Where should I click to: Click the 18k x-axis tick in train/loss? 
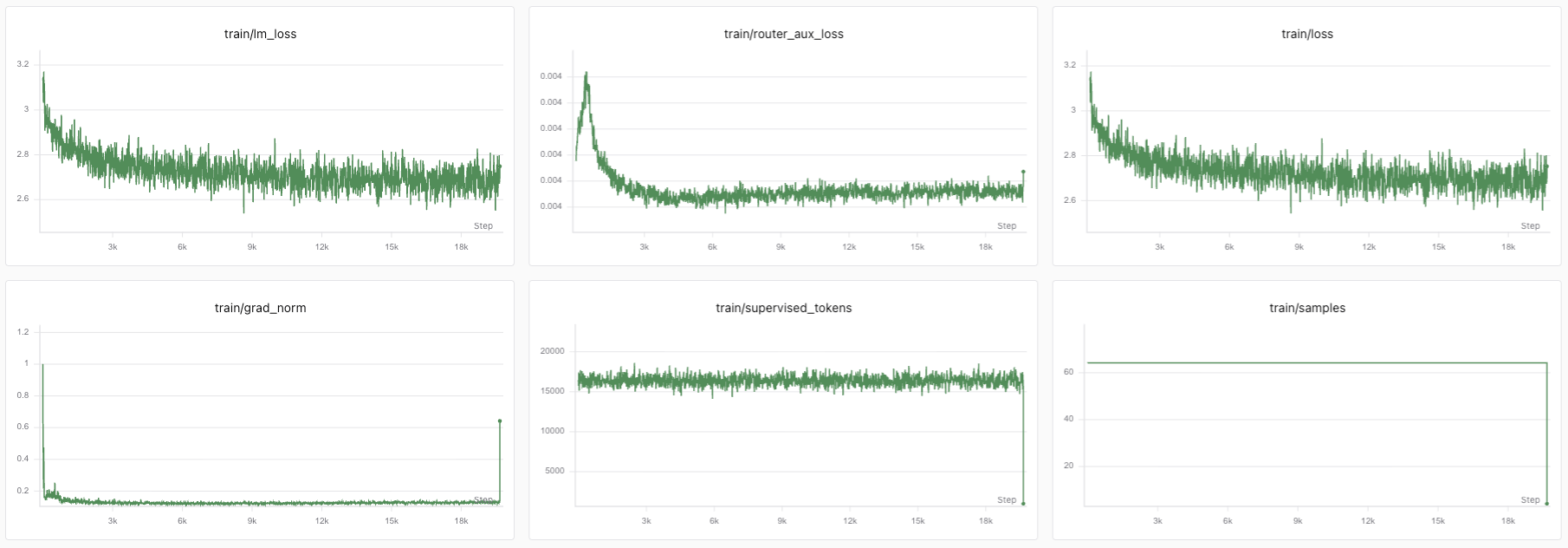pos(1508,247)
